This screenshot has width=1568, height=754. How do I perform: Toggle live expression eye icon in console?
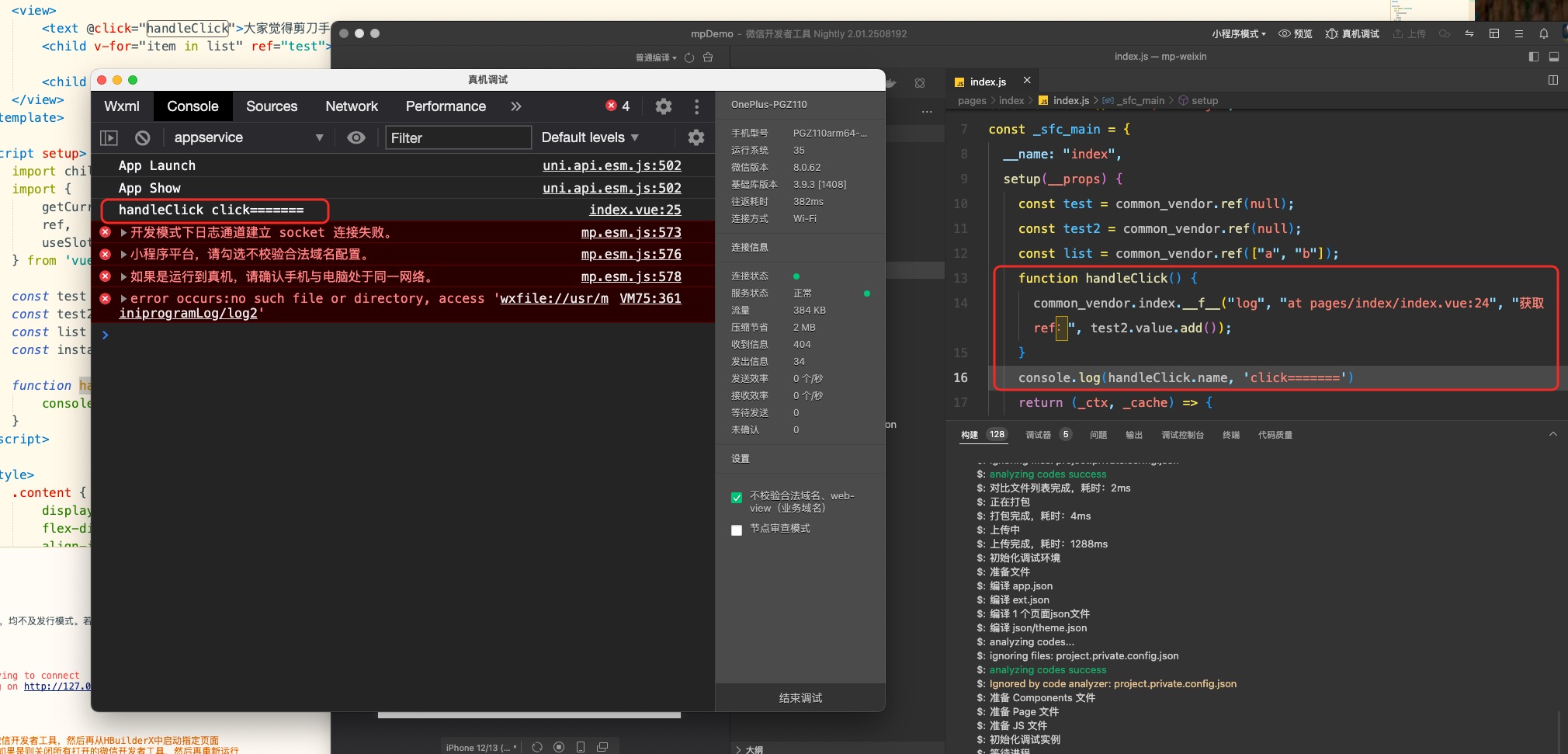(356, 137)
